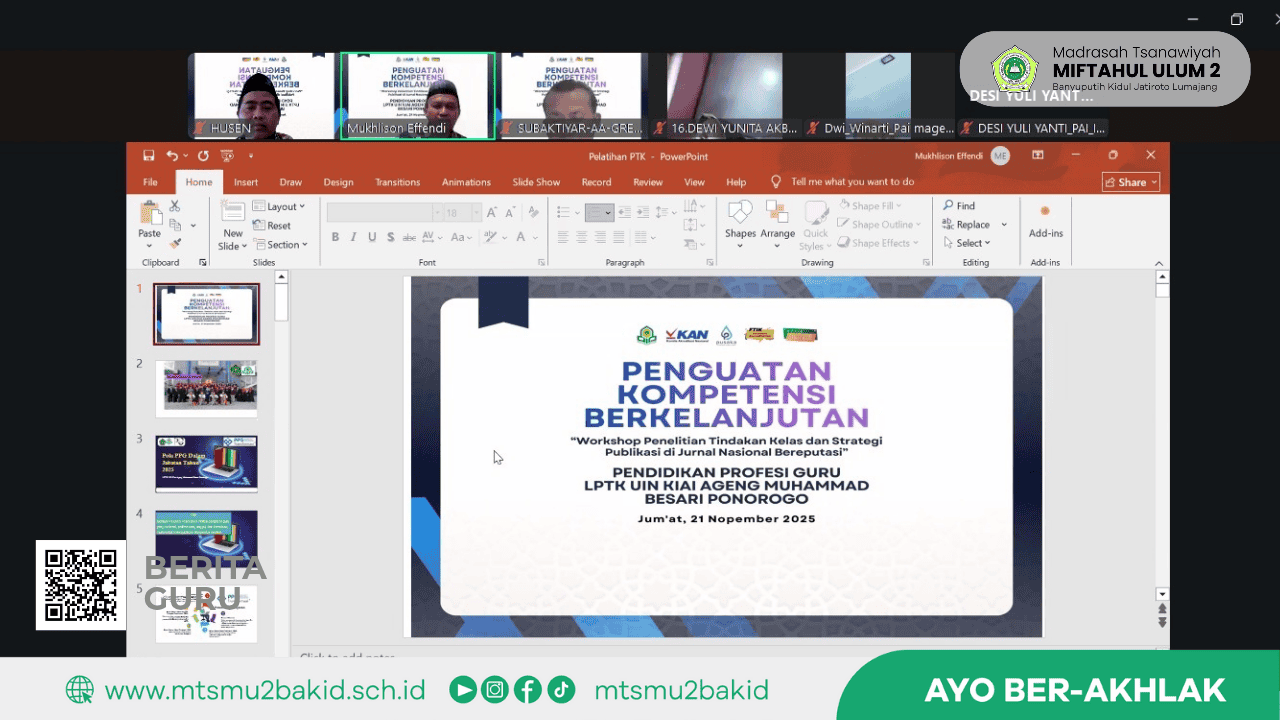
Task: Toggle Underline formatting
Action: (371, 237)
